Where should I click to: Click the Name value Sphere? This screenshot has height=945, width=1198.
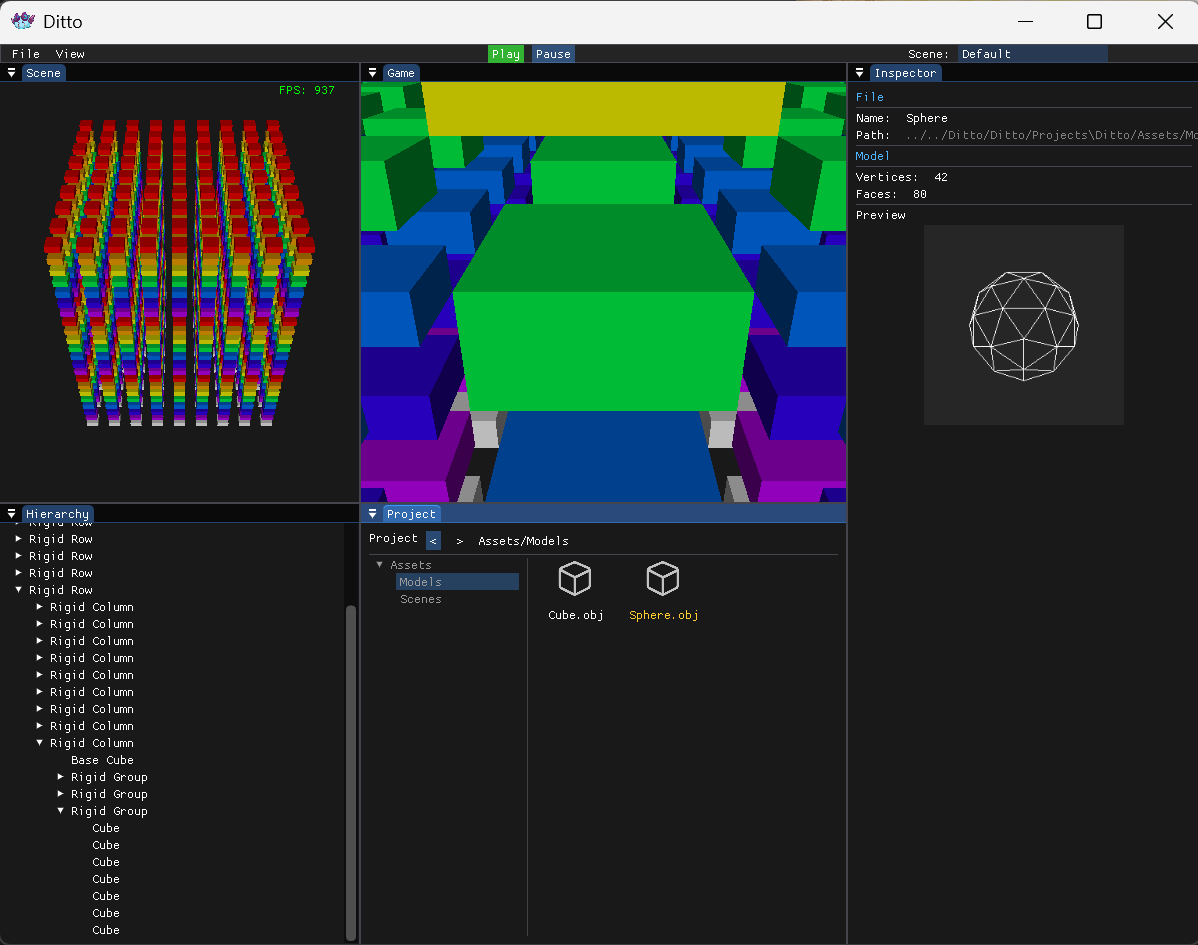tap(927, 118)
